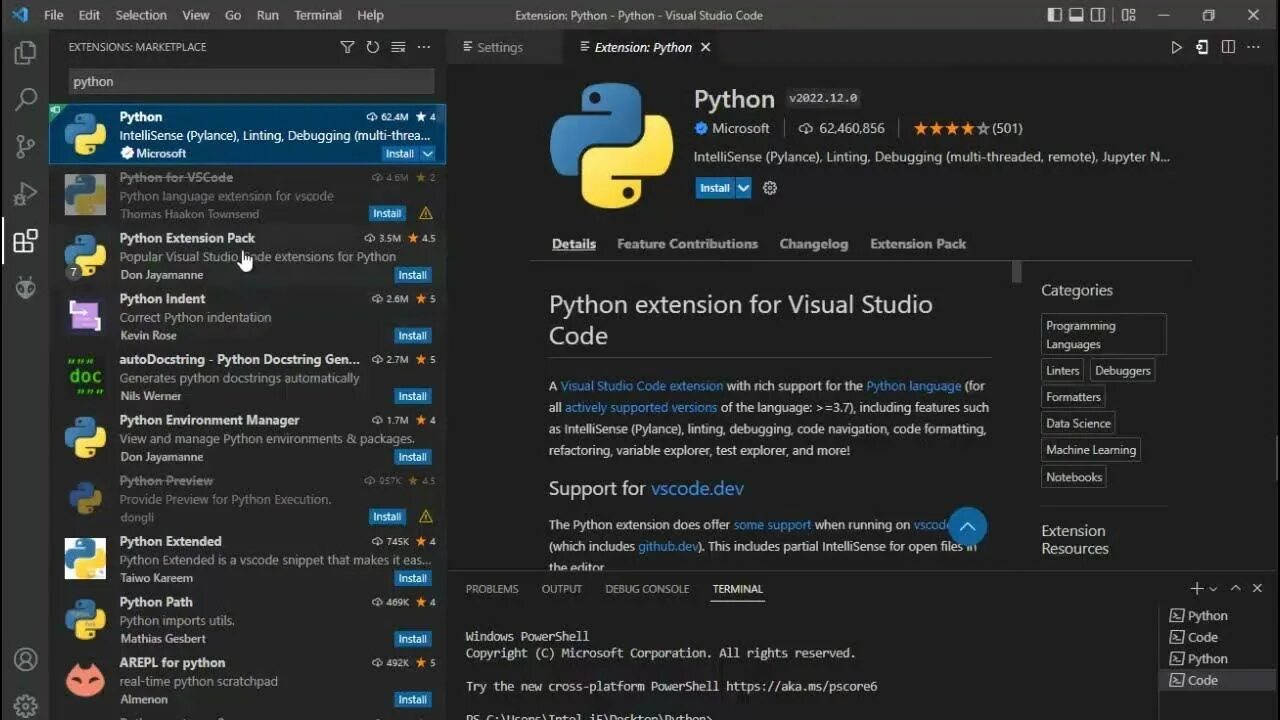Screen dimensions: 1280x720
Task: Select the Machine Learning category tag
Action: (x=1091, y=450)
